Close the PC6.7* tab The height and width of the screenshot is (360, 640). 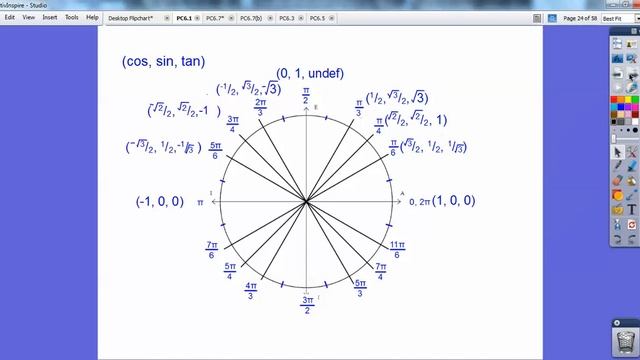click(x=231, y=18)
